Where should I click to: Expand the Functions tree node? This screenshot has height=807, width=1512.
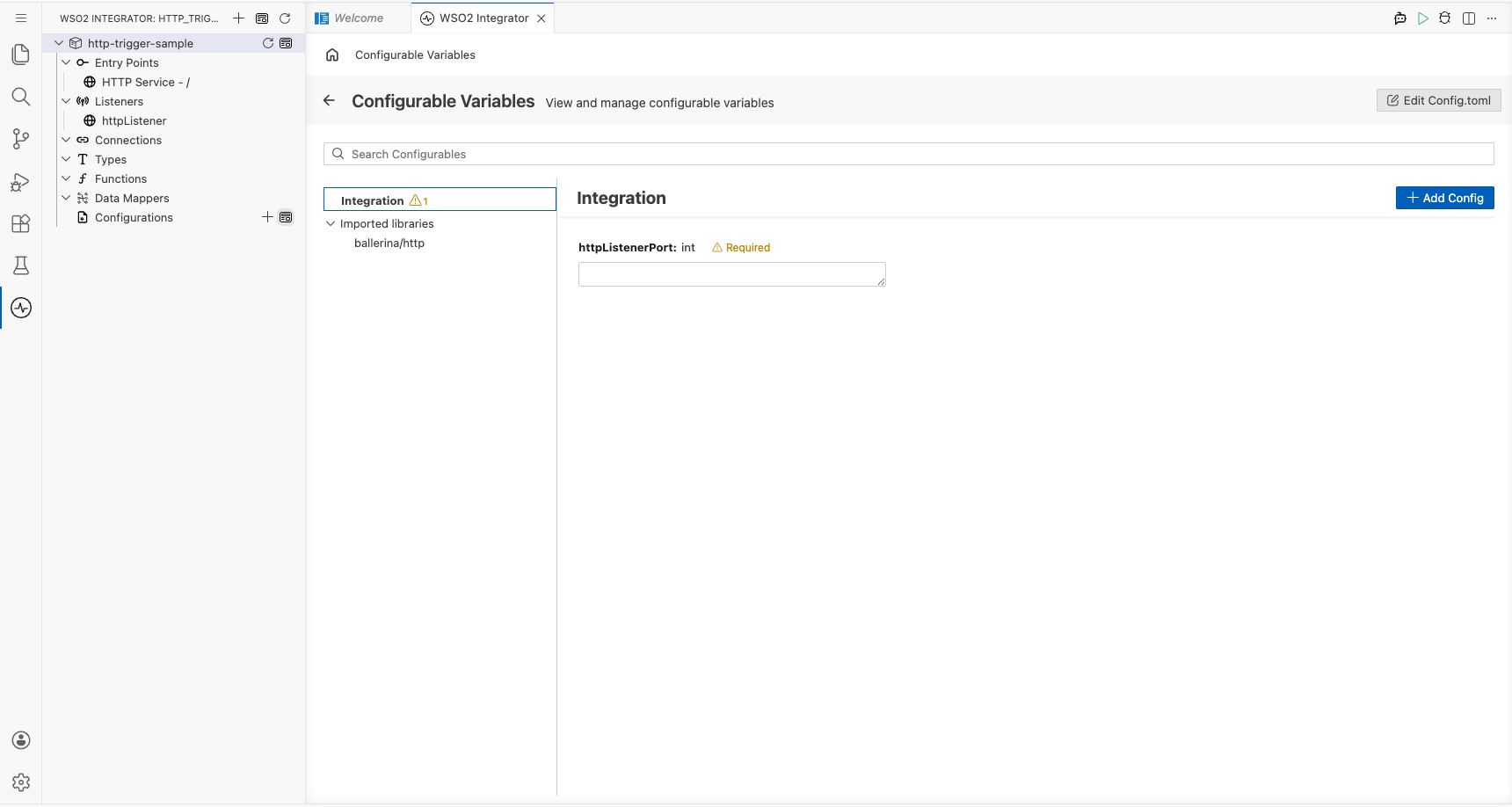66,178
